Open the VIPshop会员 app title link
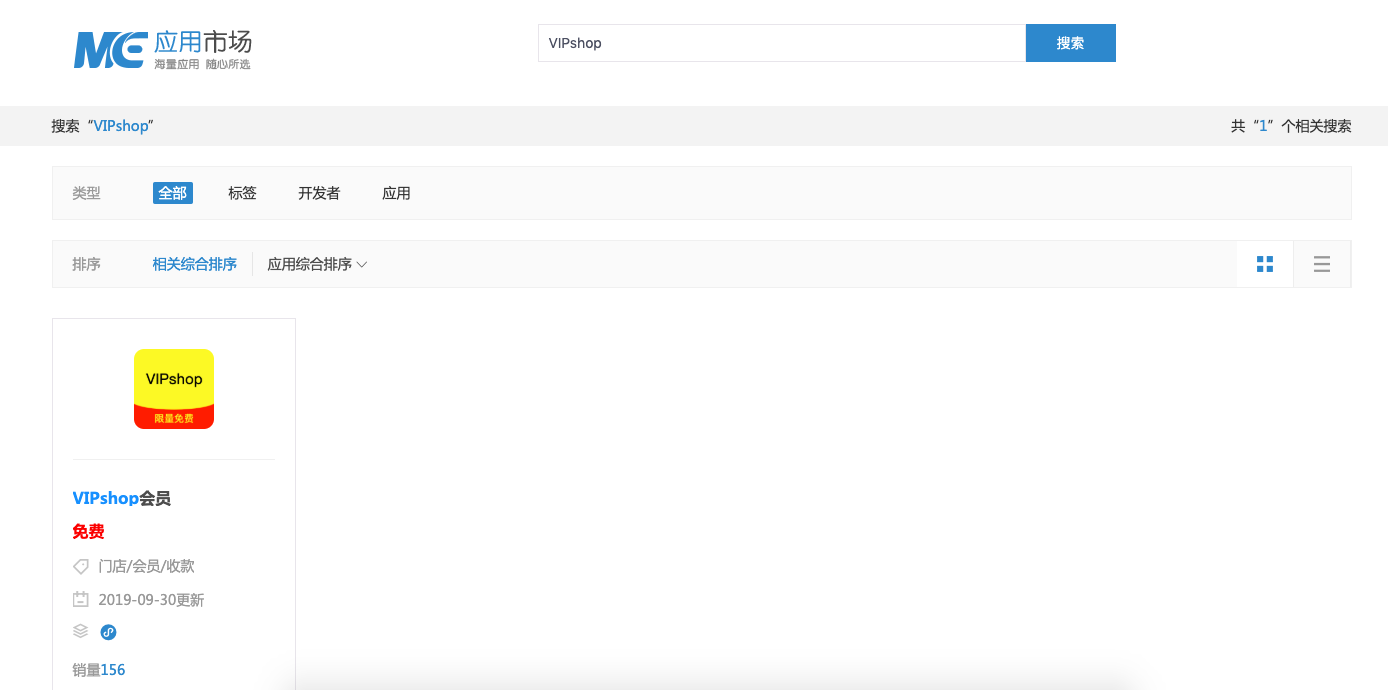This screenshot has width=1388, height=690. [x=122, y=498]
